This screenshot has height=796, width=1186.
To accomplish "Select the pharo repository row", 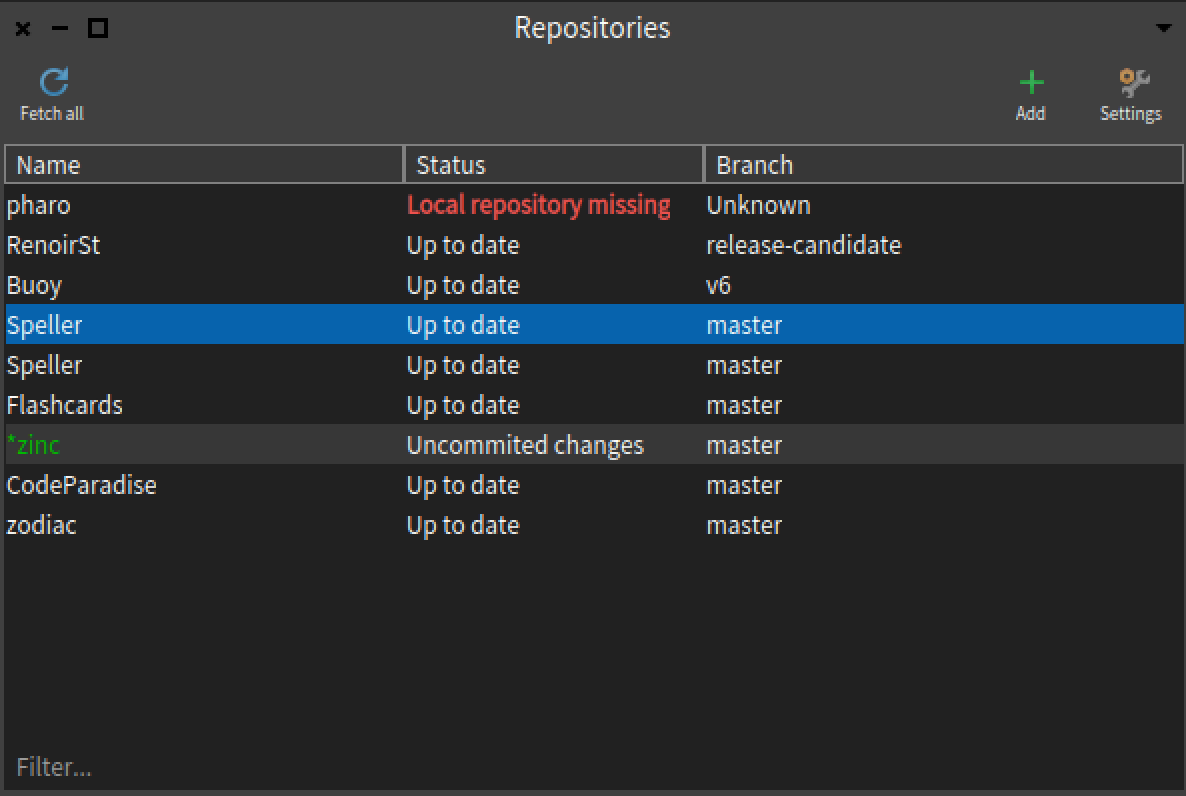I will coord(39,205).
